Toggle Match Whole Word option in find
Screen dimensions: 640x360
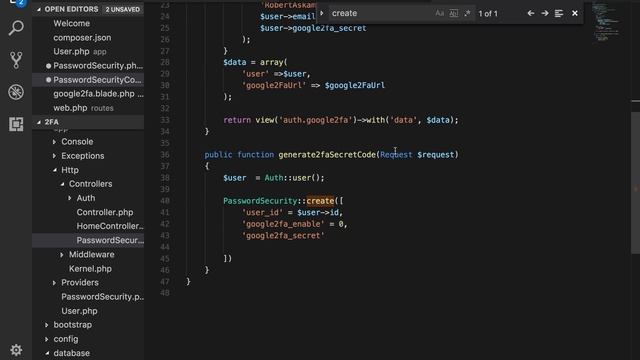(453, 13)
